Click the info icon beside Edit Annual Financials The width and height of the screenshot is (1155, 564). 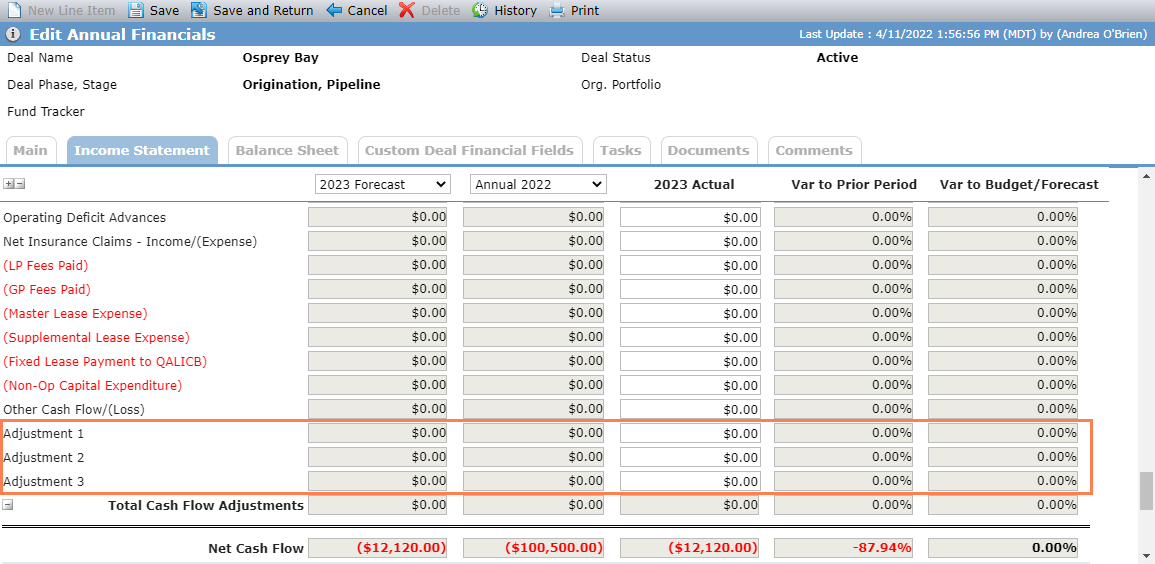[13, 35]
